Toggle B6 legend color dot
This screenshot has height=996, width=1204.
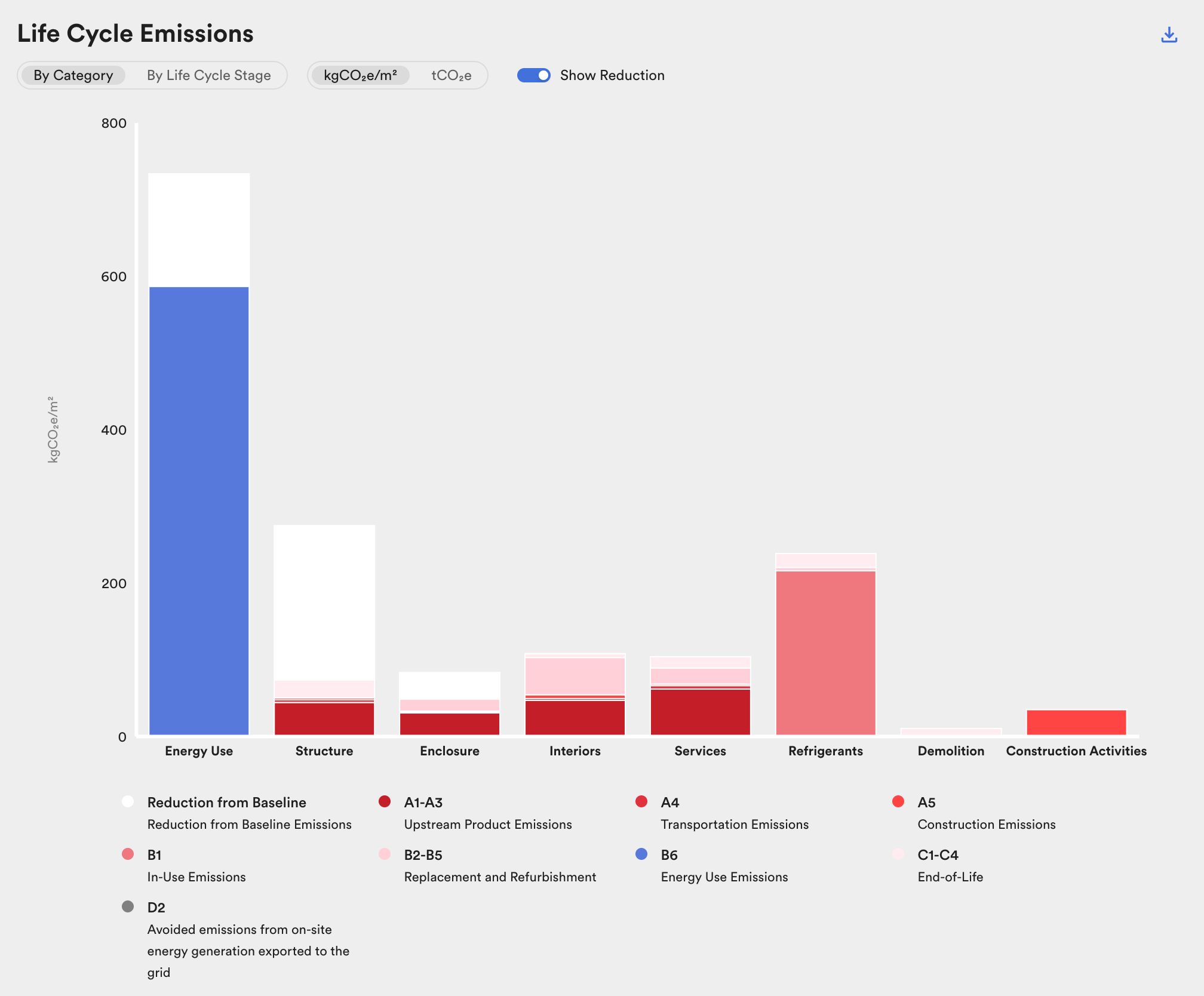click(641, 854)
